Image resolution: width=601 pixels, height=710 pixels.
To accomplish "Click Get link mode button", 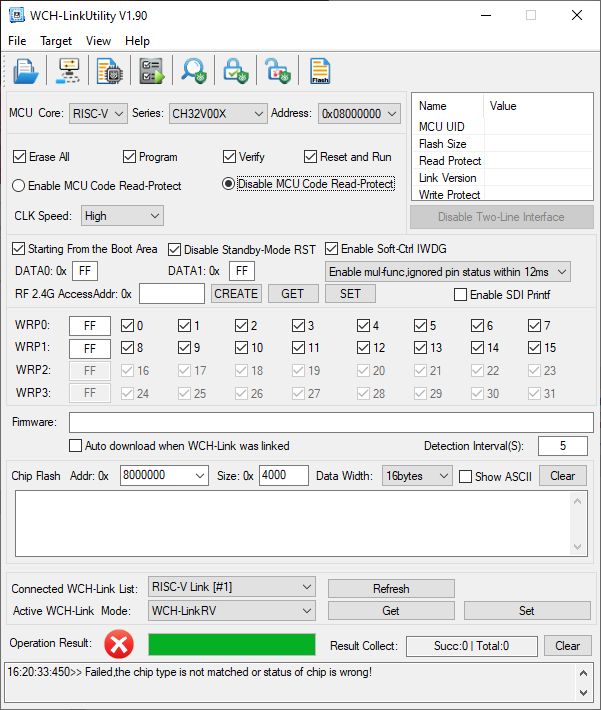I will 391,610.
